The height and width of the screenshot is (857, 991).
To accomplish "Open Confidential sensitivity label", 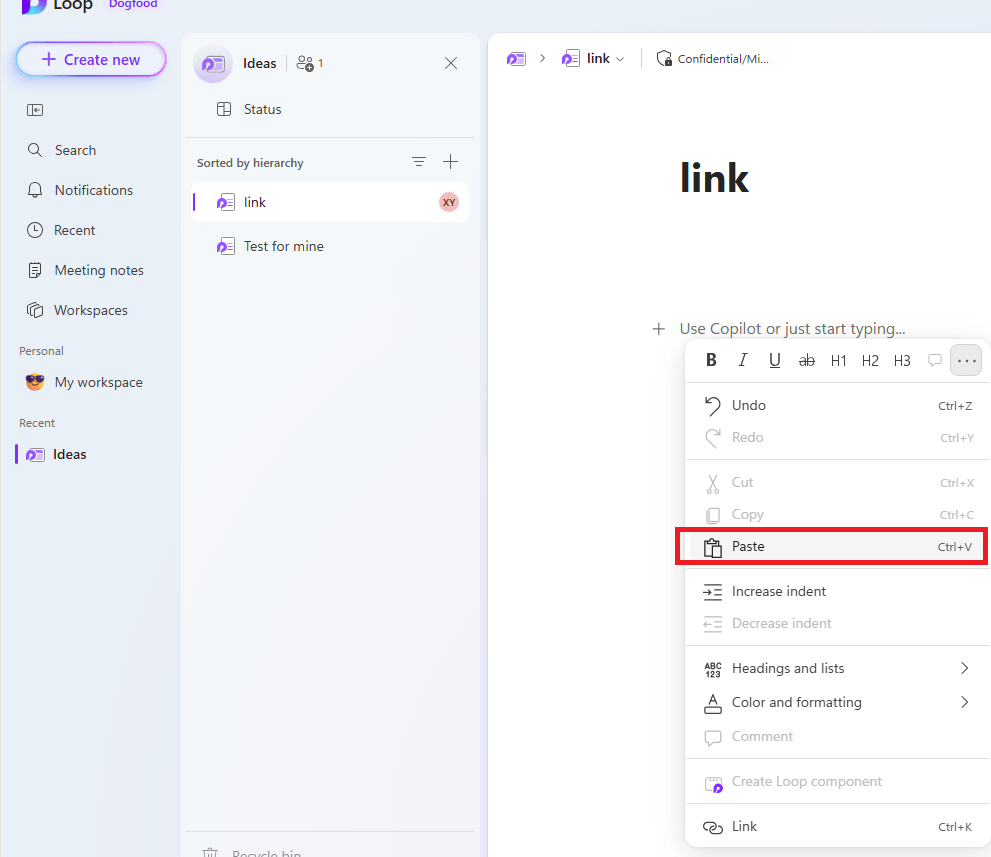I will pyautogui.click(x=712, y=59).
